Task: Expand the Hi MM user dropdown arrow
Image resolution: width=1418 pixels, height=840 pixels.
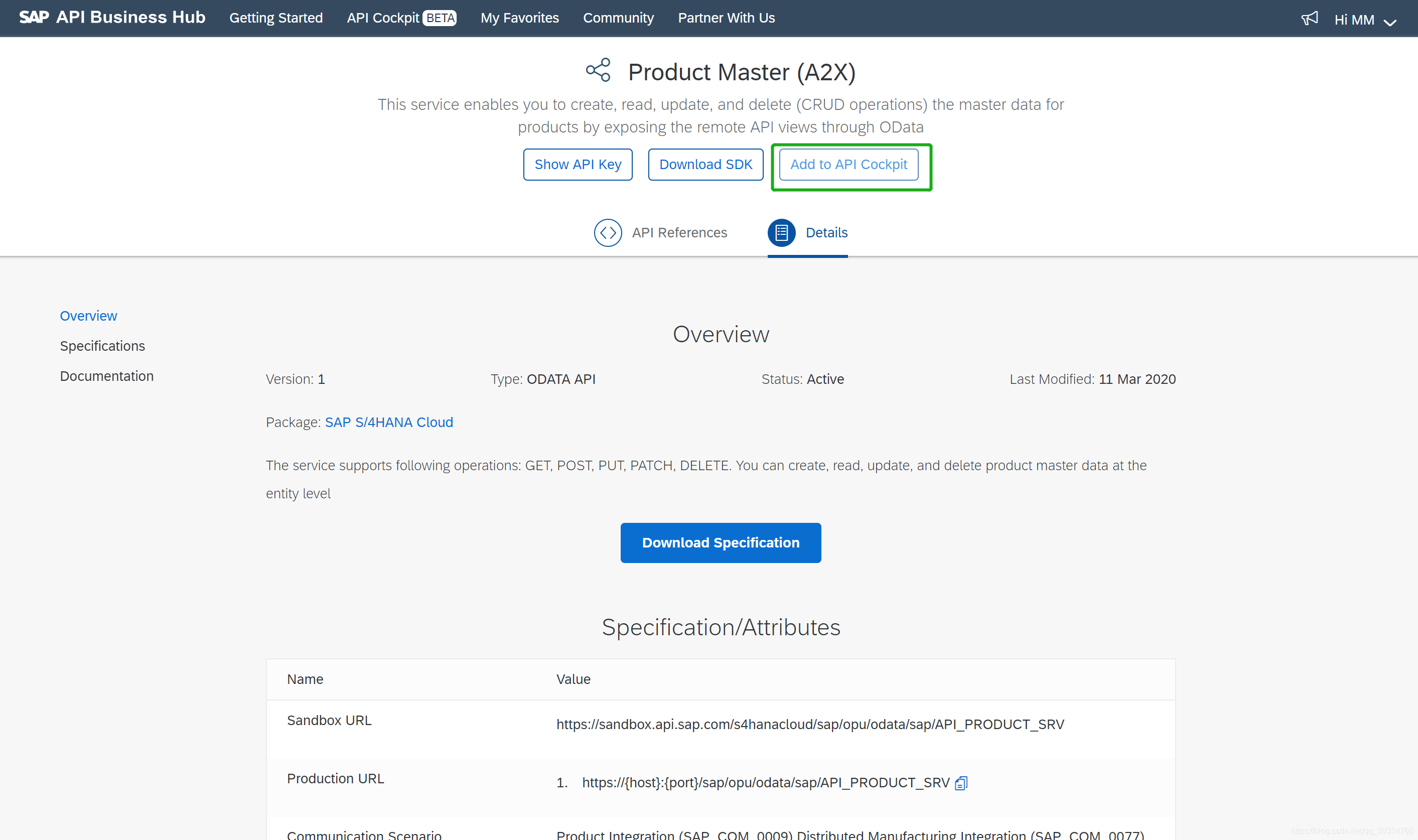Action: [1390, 22]
